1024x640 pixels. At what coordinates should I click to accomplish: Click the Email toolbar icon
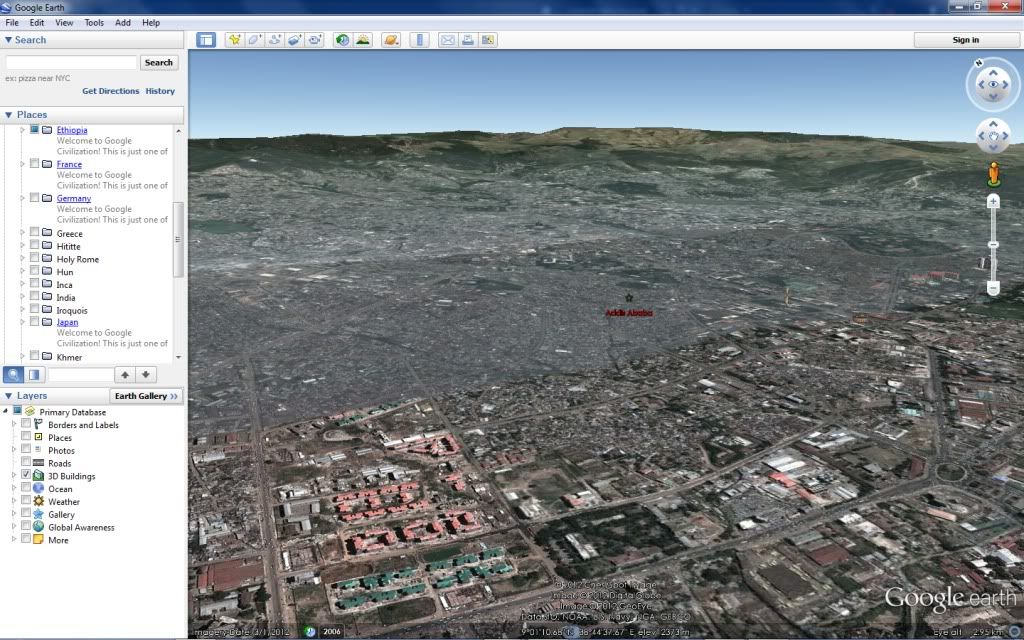click(x=447, y=40)
